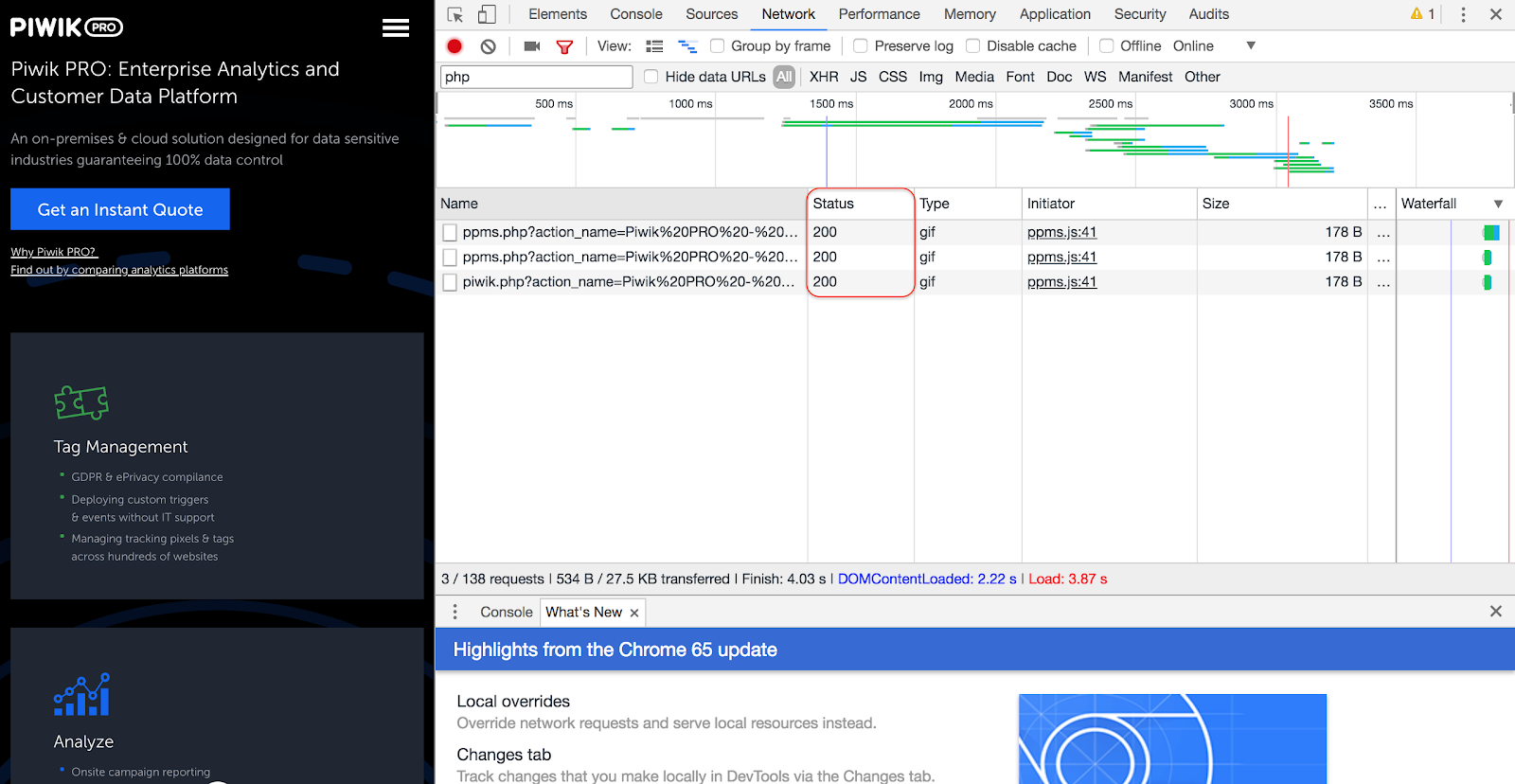The height and width of the screenshot is (784, 1515).
Task: Sort by the Type column header
Action: point(968,204)
